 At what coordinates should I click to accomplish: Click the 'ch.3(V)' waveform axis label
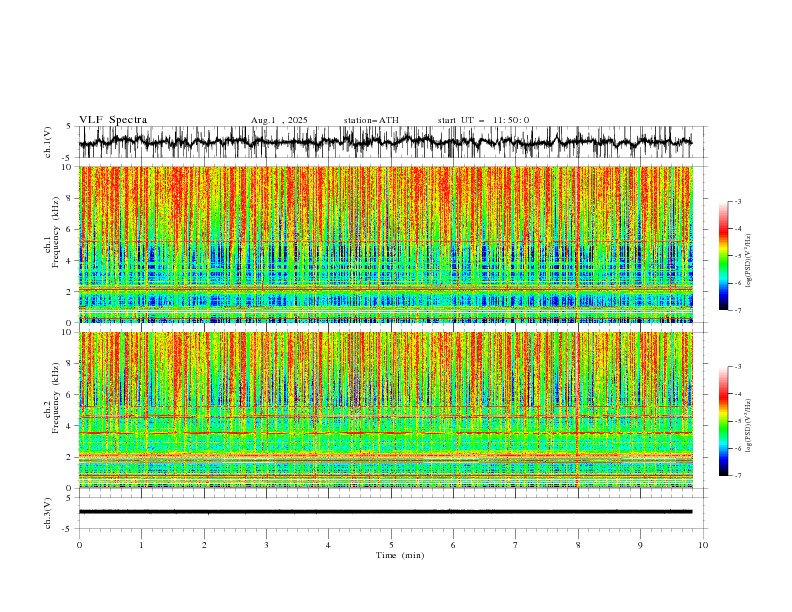pos(48,513)
